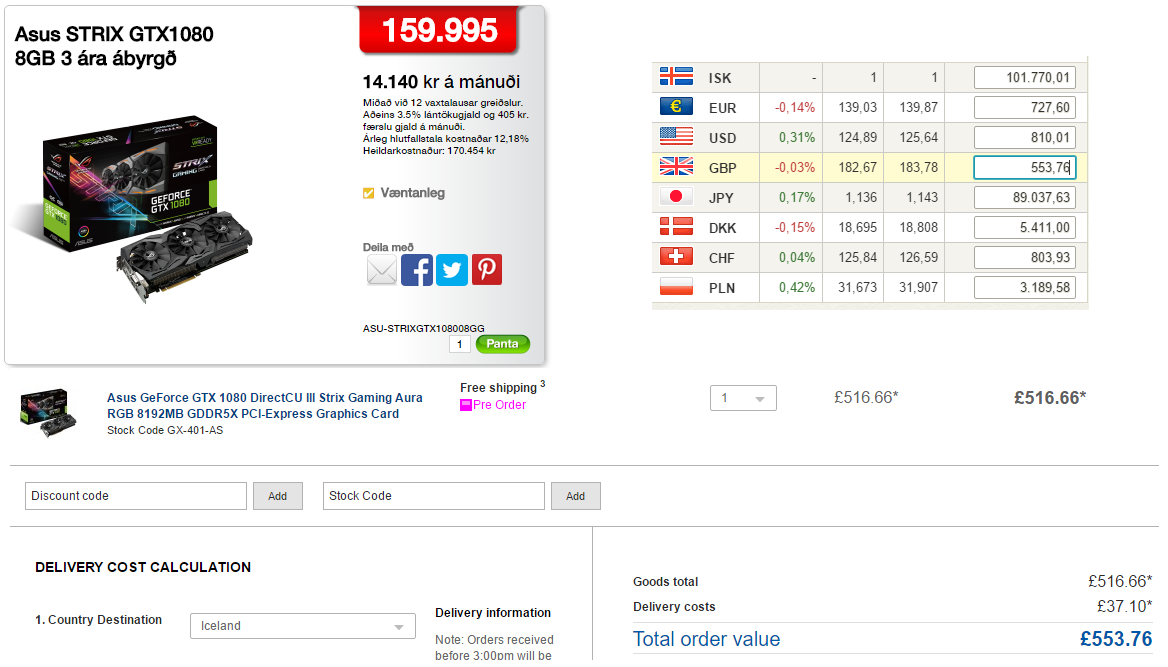The height and width of the screenshot is (667, 1168).
Task: Click the Discount code input field
Action: (x=136, y=496)
